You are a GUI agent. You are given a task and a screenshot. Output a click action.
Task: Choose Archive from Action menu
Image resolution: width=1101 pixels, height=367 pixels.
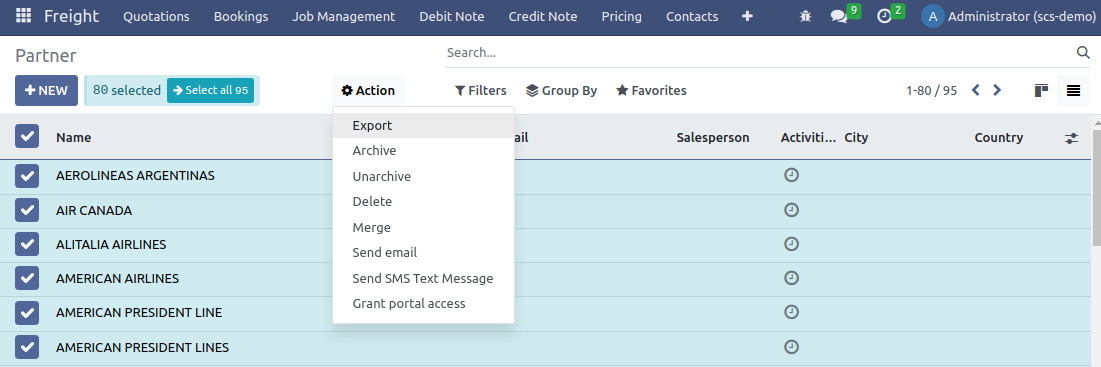(423, 151)
